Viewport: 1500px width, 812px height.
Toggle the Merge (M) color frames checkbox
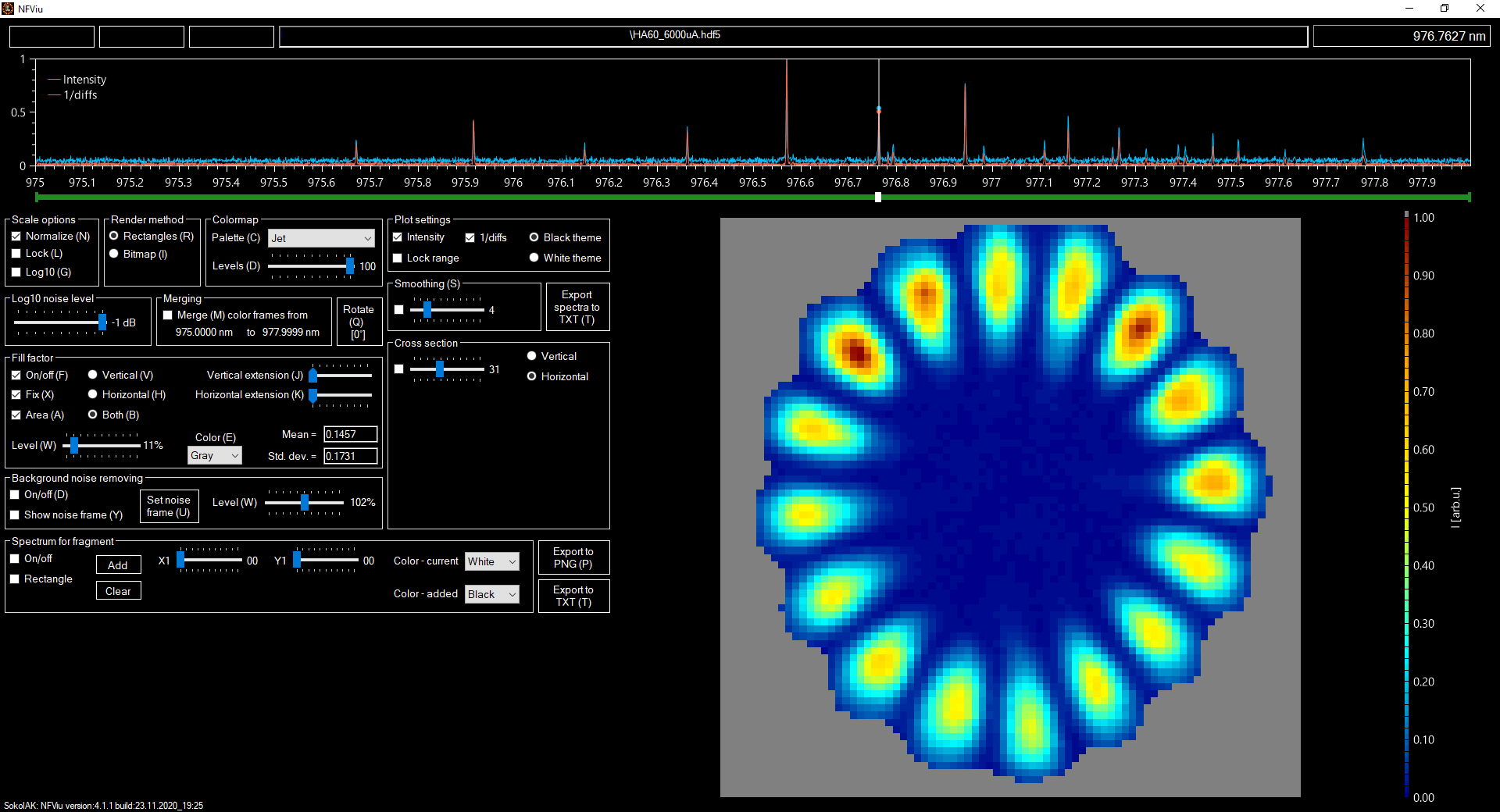pos(168,315)
